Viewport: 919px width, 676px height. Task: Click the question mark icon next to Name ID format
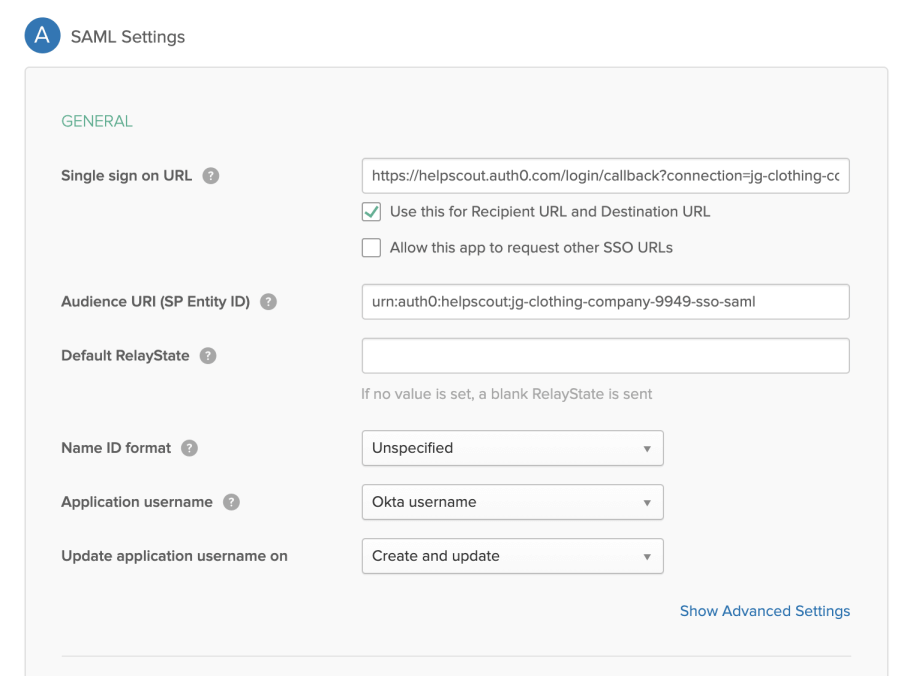click(x=189, y=448)
